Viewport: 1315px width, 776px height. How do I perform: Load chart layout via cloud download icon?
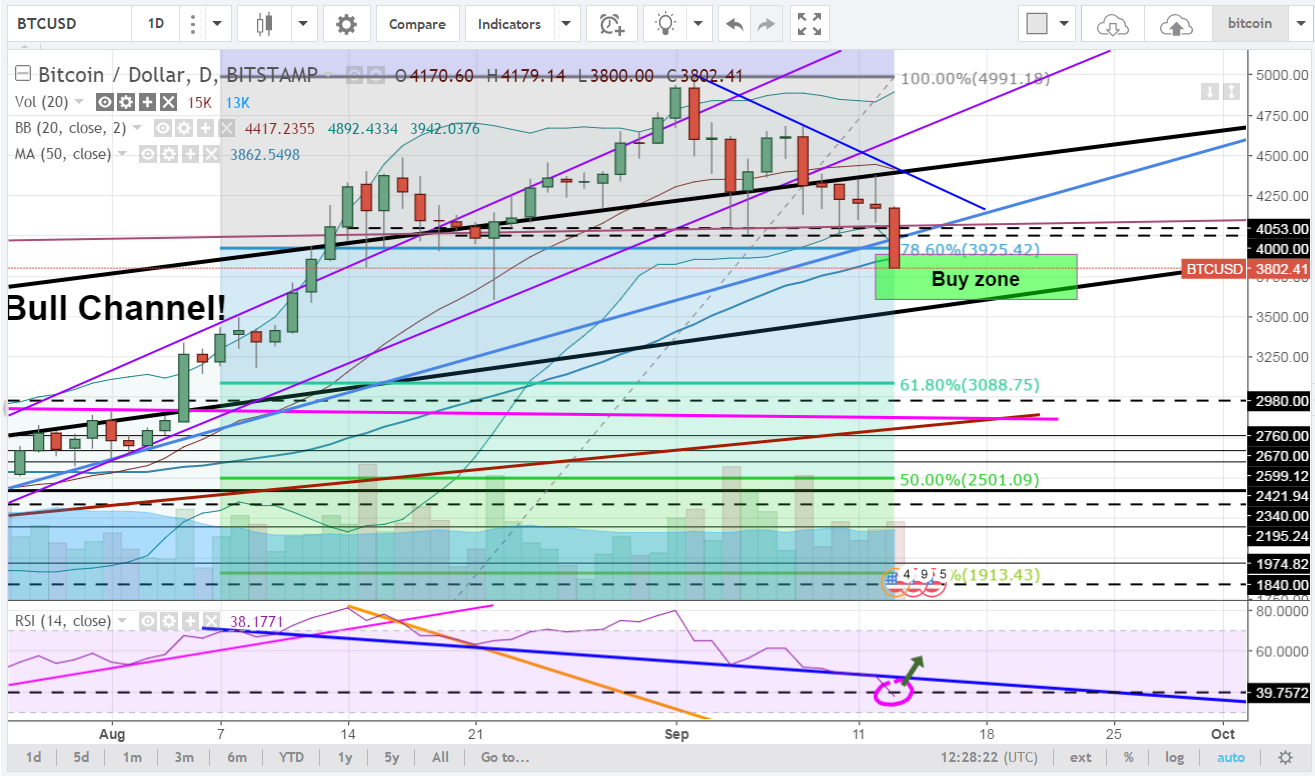(1112, 24)
